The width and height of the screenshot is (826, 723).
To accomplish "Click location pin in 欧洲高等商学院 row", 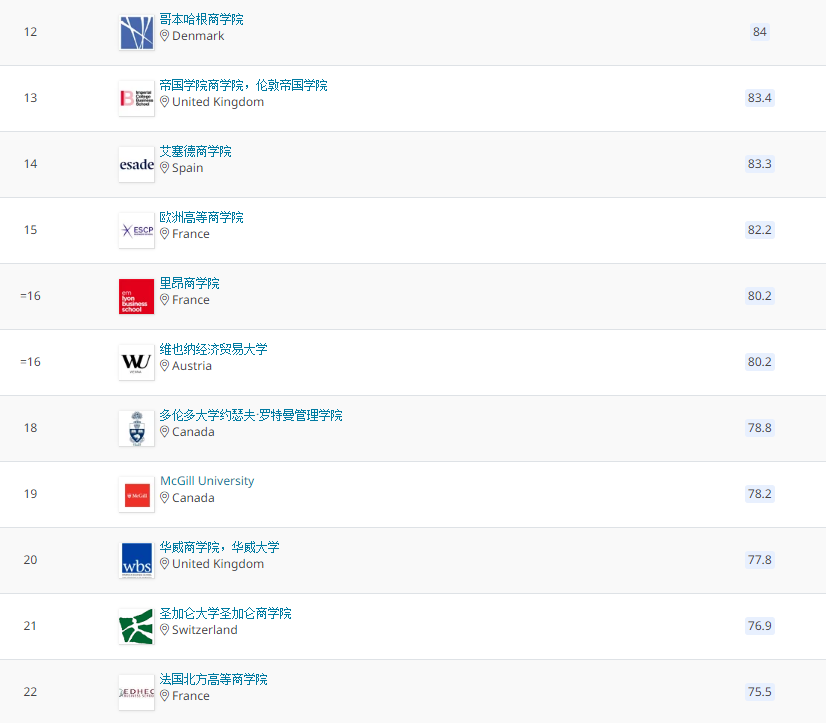I will pos(164,233).
